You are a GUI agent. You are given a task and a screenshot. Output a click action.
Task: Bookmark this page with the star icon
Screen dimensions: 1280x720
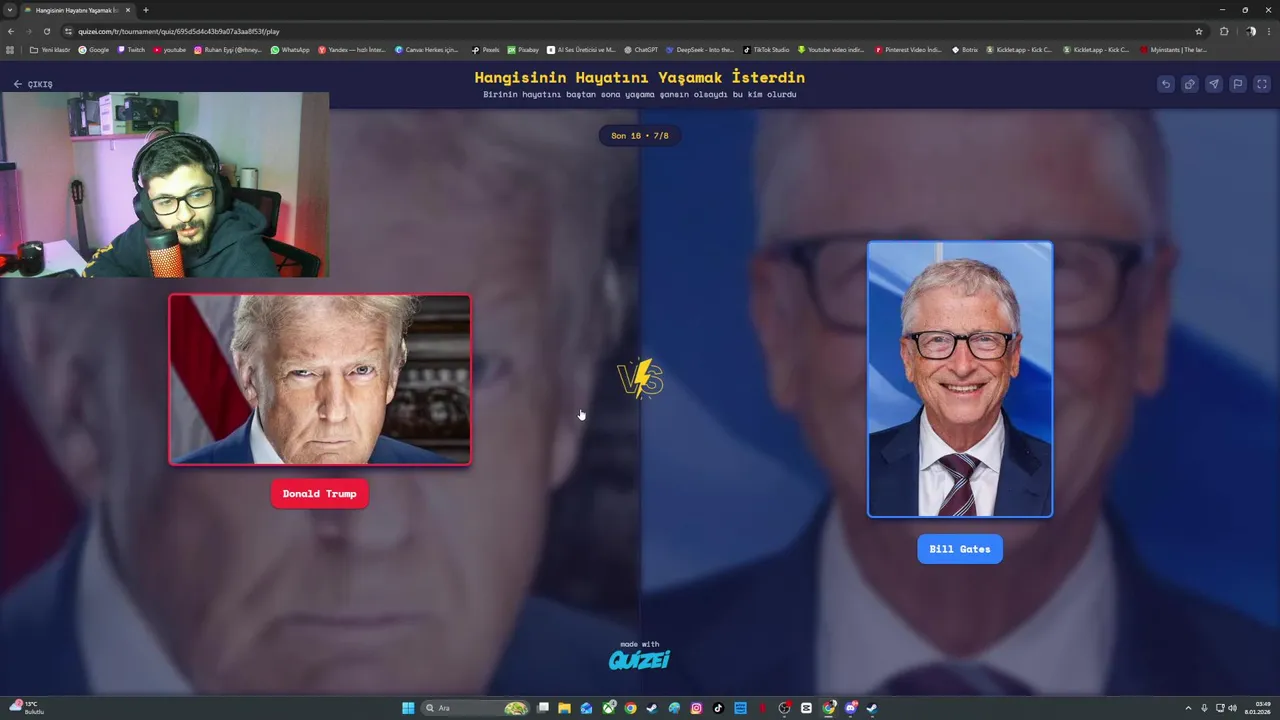coord(1199,31)
